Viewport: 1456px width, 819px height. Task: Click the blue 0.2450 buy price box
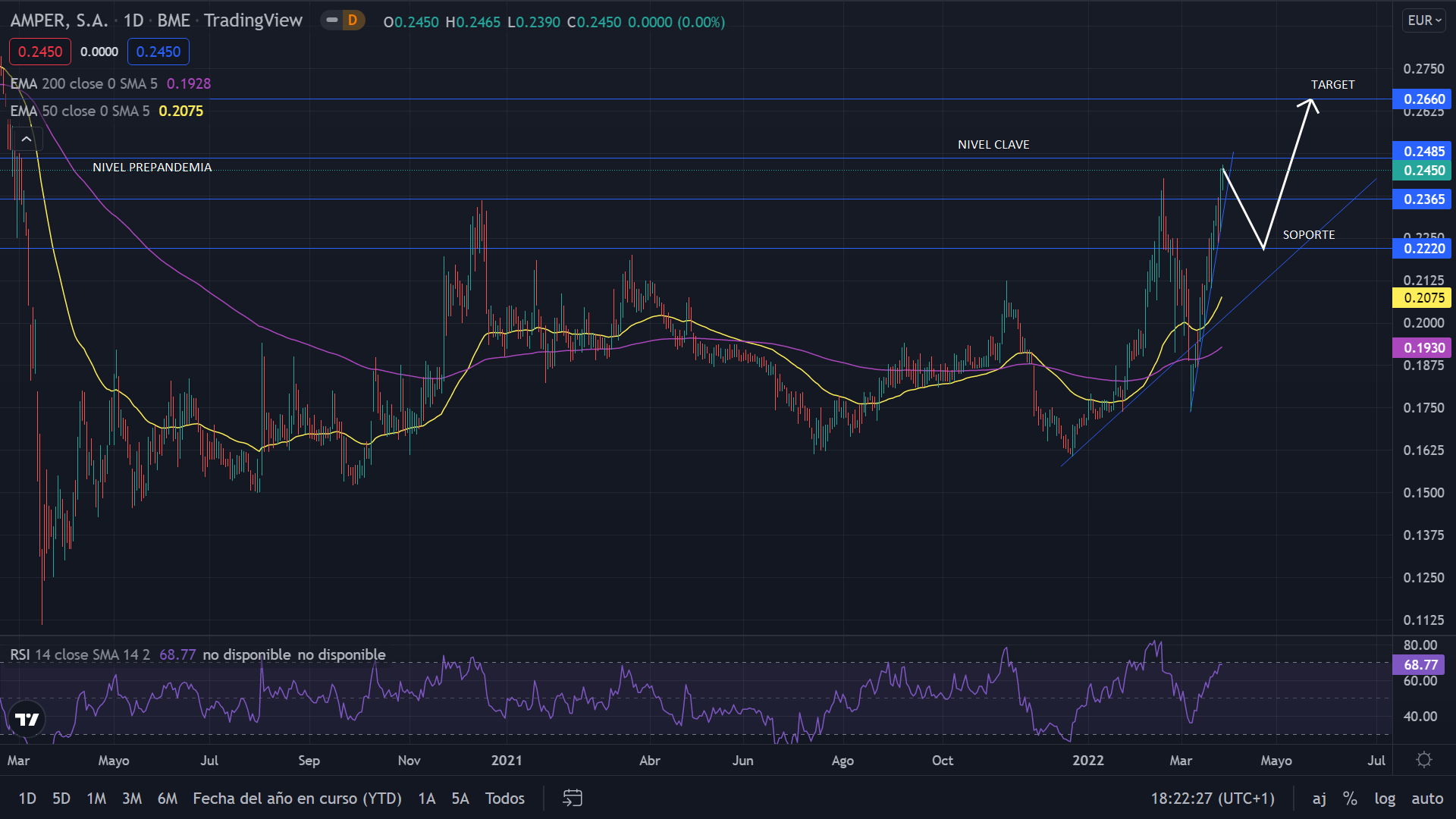(x=158, y=52)
